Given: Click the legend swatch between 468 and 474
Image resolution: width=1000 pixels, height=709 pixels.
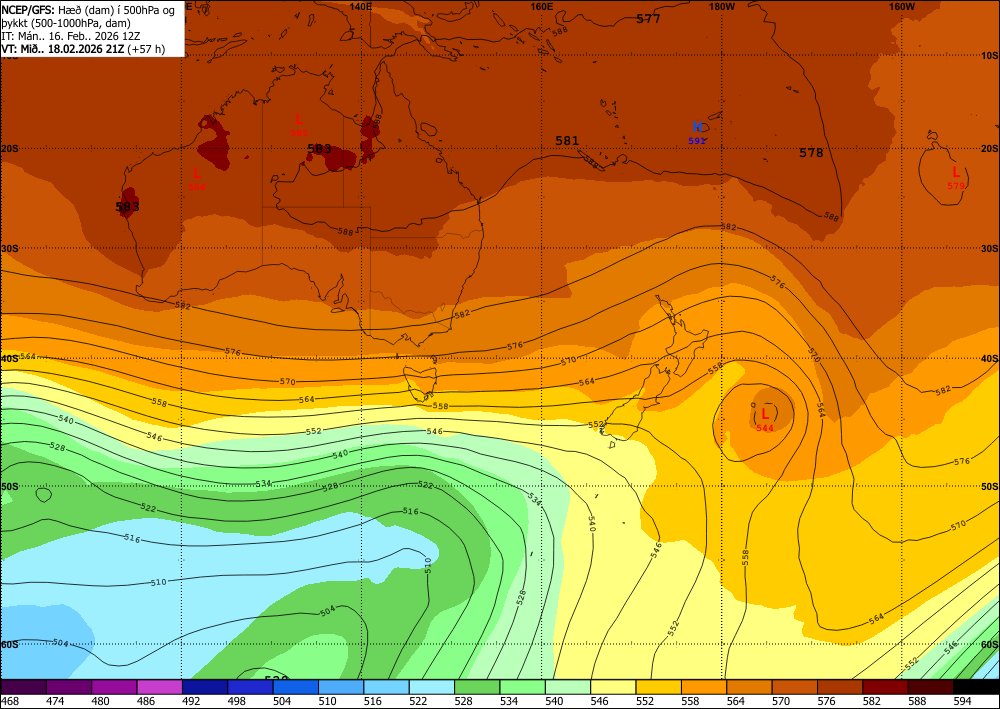Looking at the screenshot, I should click(24, 687).
